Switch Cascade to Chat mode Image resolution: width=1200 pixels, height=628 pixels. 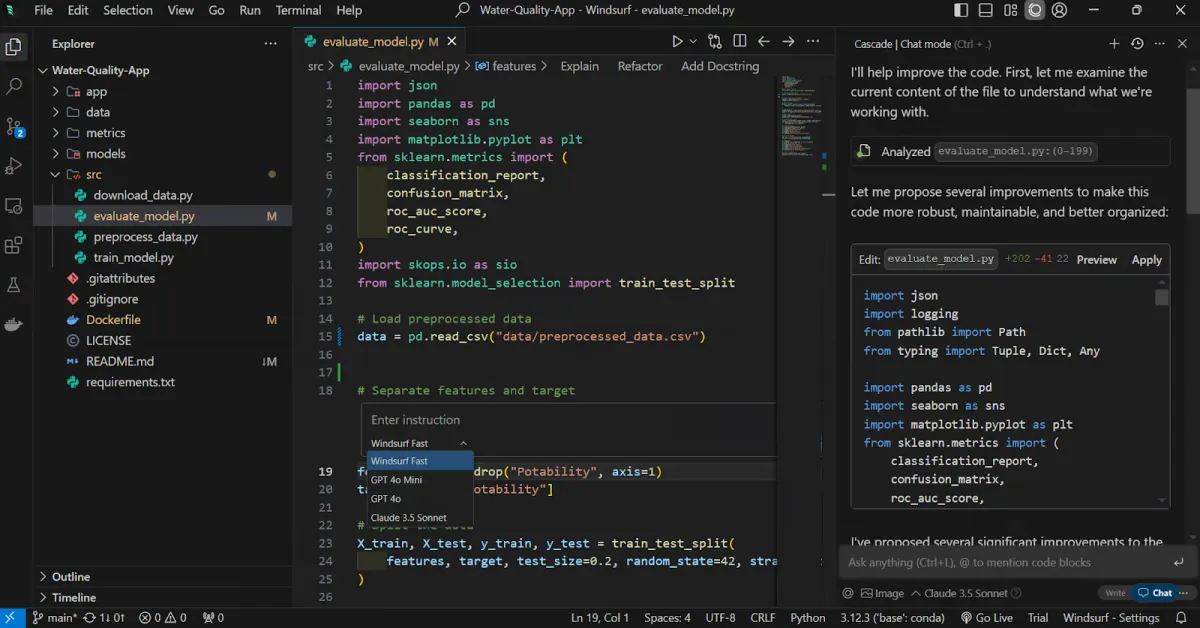point(1155,593)
